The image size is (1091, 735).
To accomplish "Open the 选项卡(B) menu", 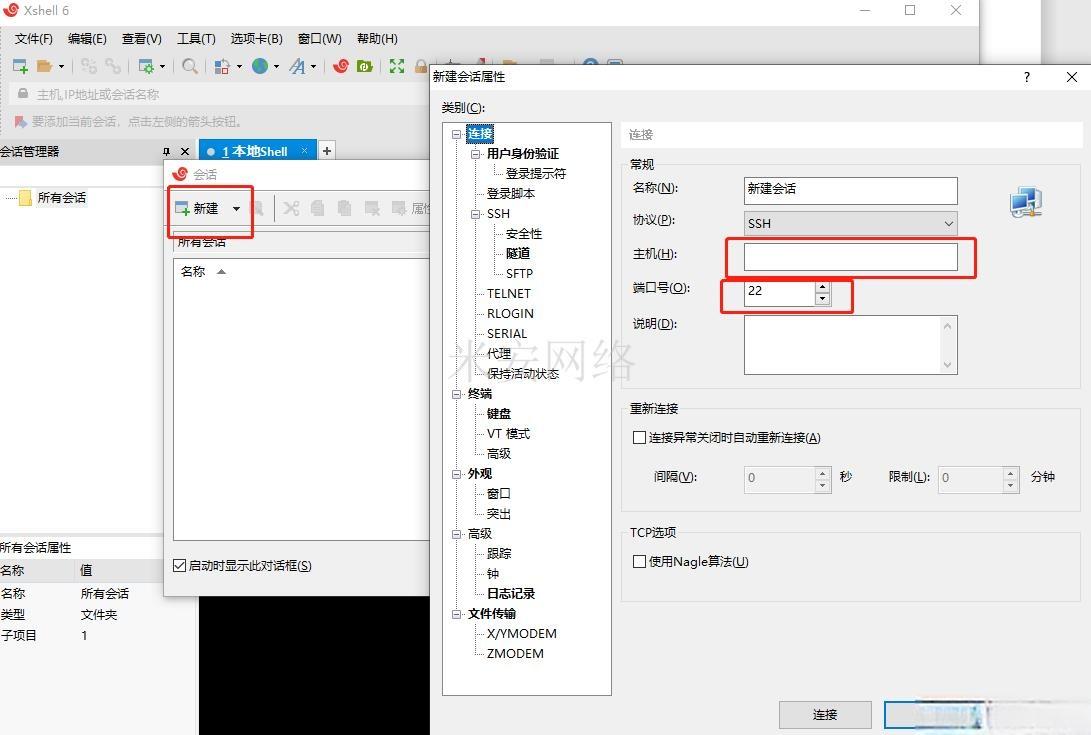I will 256,38.
